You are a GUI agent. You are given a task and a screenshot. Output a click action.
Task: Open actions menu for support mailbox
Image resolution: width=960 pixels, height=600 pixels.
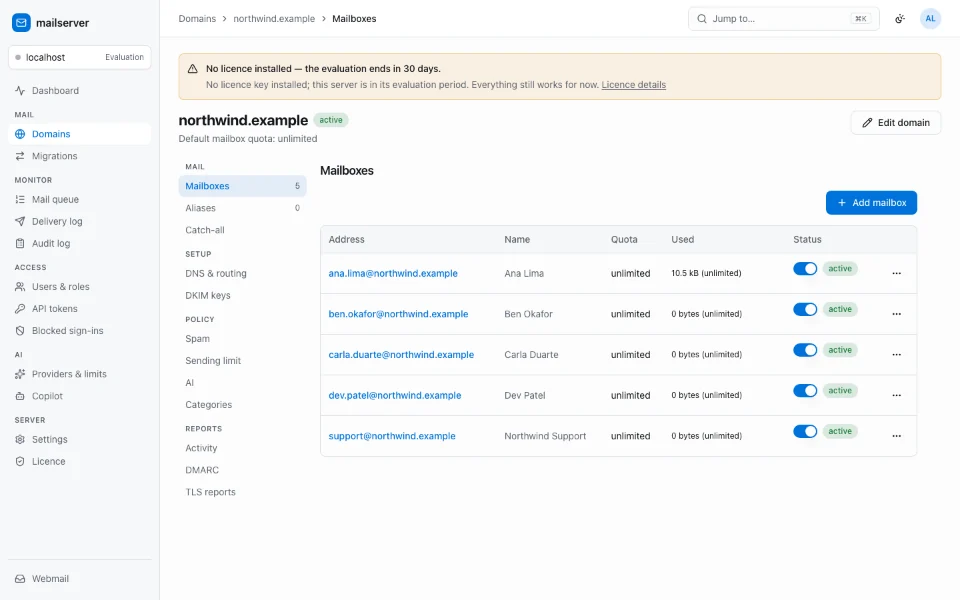896,436
